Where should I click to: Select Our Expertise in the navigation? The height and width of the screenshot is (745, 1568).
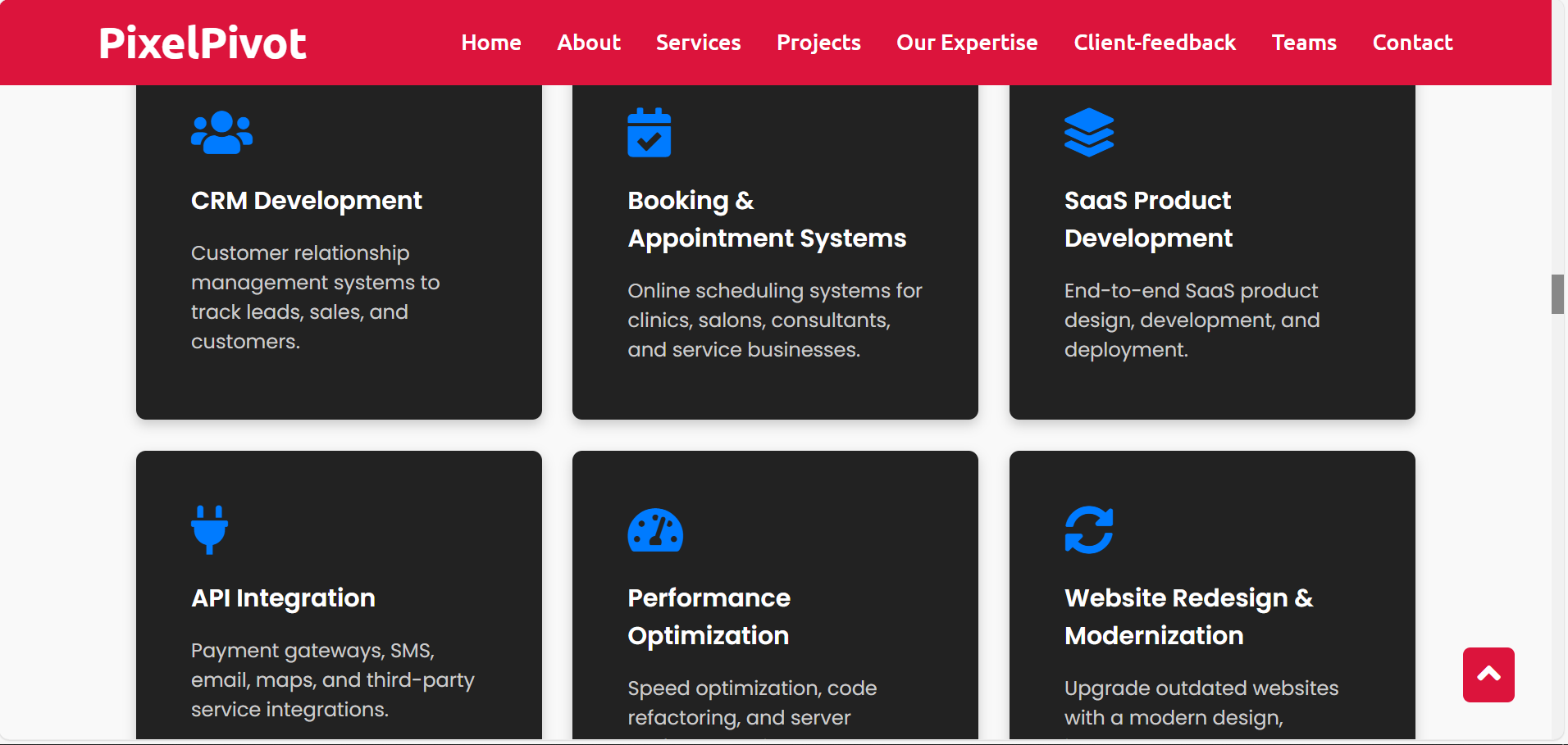(967, 43)
